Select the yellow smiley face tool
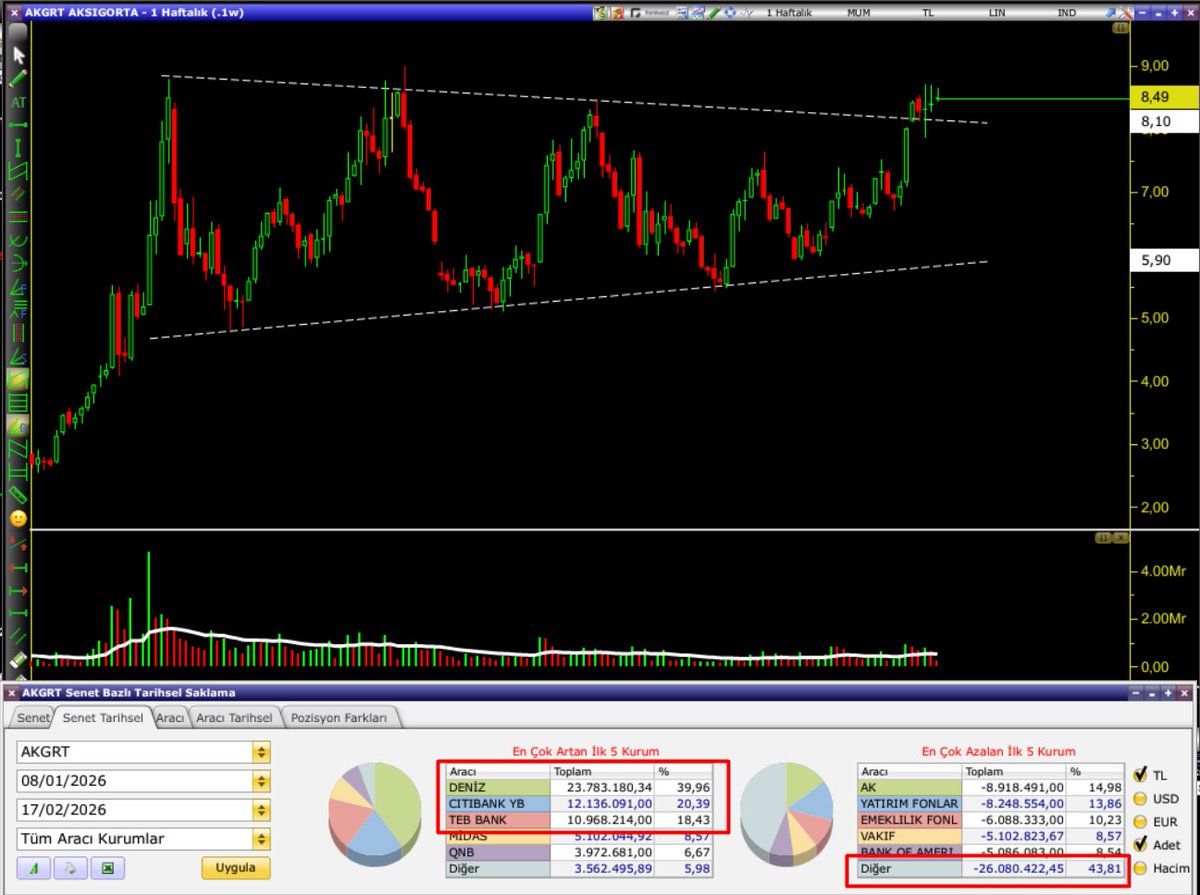The image size is (1200, 895). [x=19, y=519]
